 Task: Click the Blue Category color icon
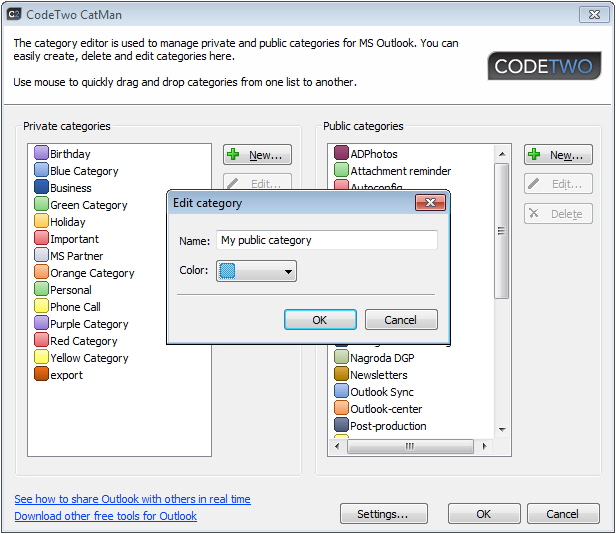point(41,170)
